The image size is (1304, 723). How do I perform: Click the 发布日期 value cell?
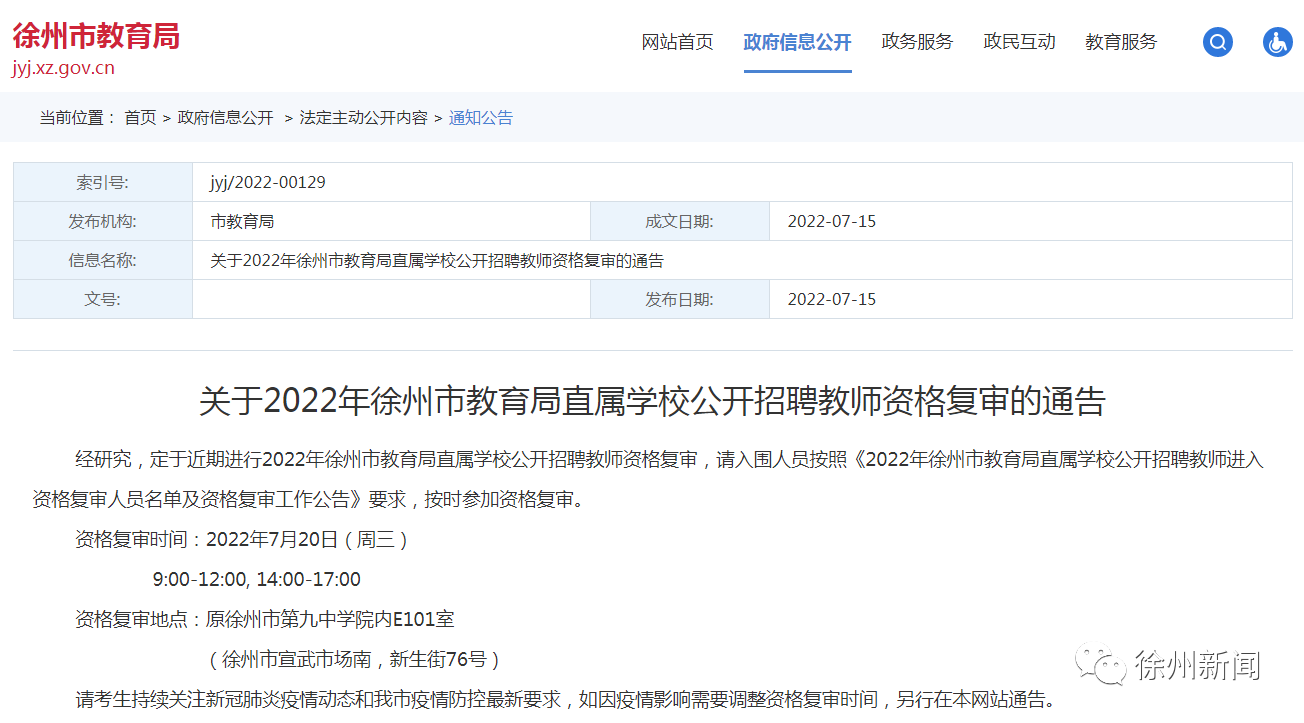(x=1030, y=299)
